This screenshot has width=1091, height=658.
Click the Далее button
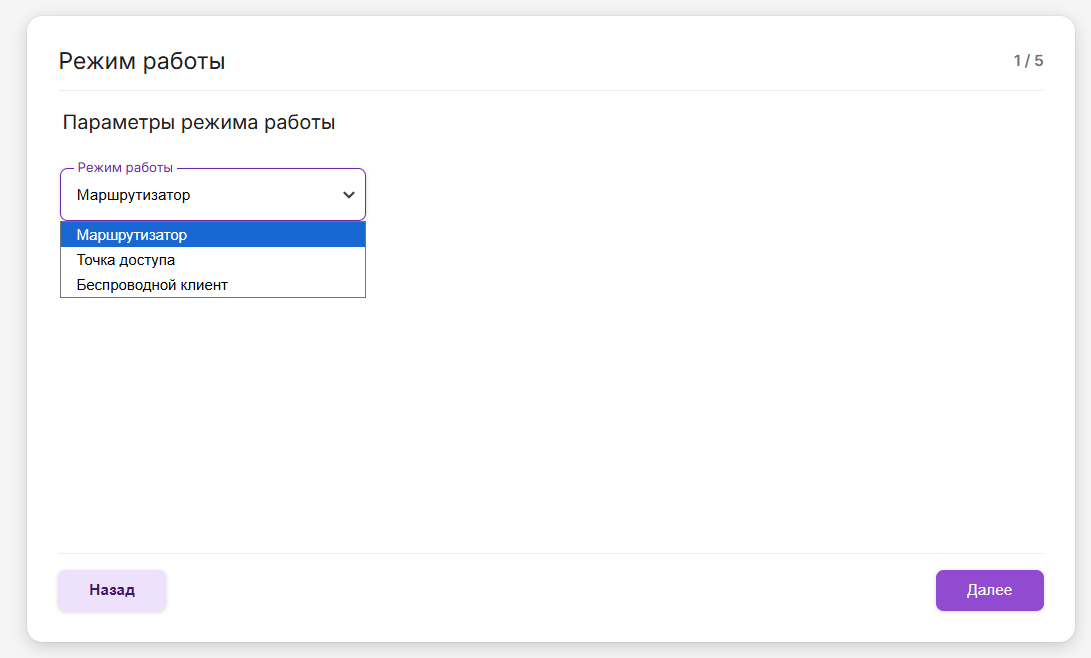tap(989, 590)
